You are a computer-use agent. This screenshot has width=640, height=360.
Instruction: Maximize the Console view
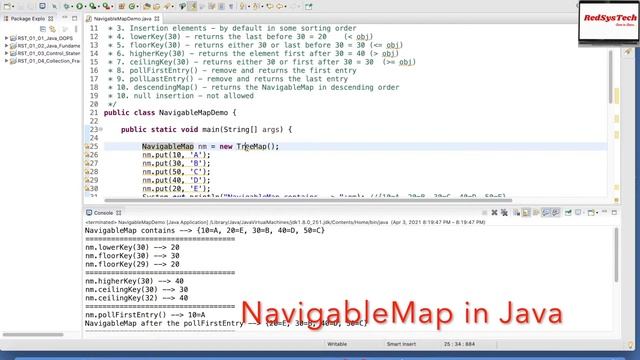pos(614,213)
